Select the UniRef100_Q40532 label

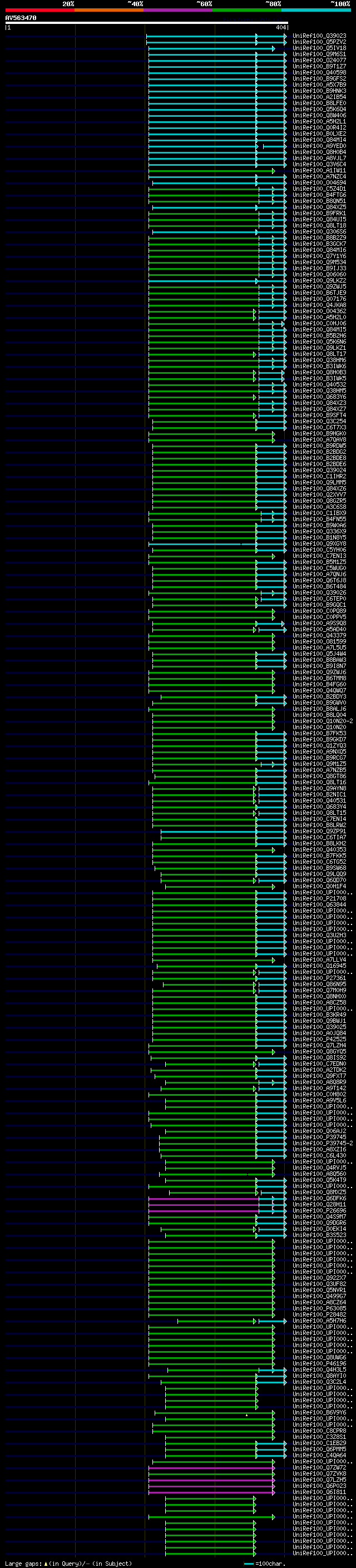coord(319,385)
